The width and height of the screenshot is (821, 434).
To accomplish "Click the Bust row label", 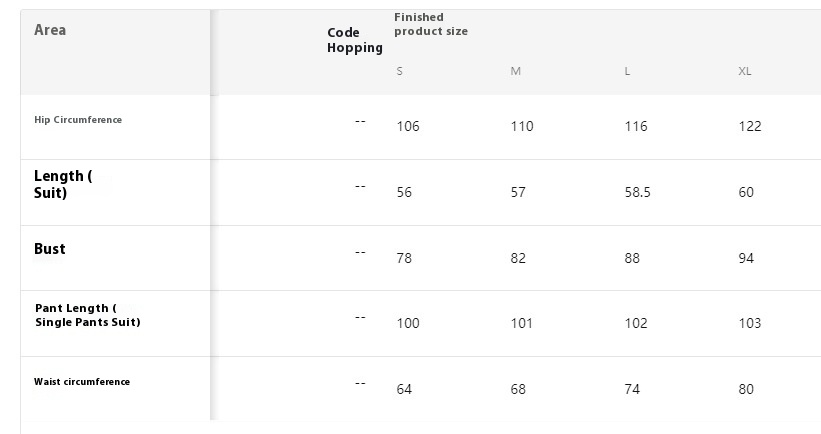I will (50, 249).
